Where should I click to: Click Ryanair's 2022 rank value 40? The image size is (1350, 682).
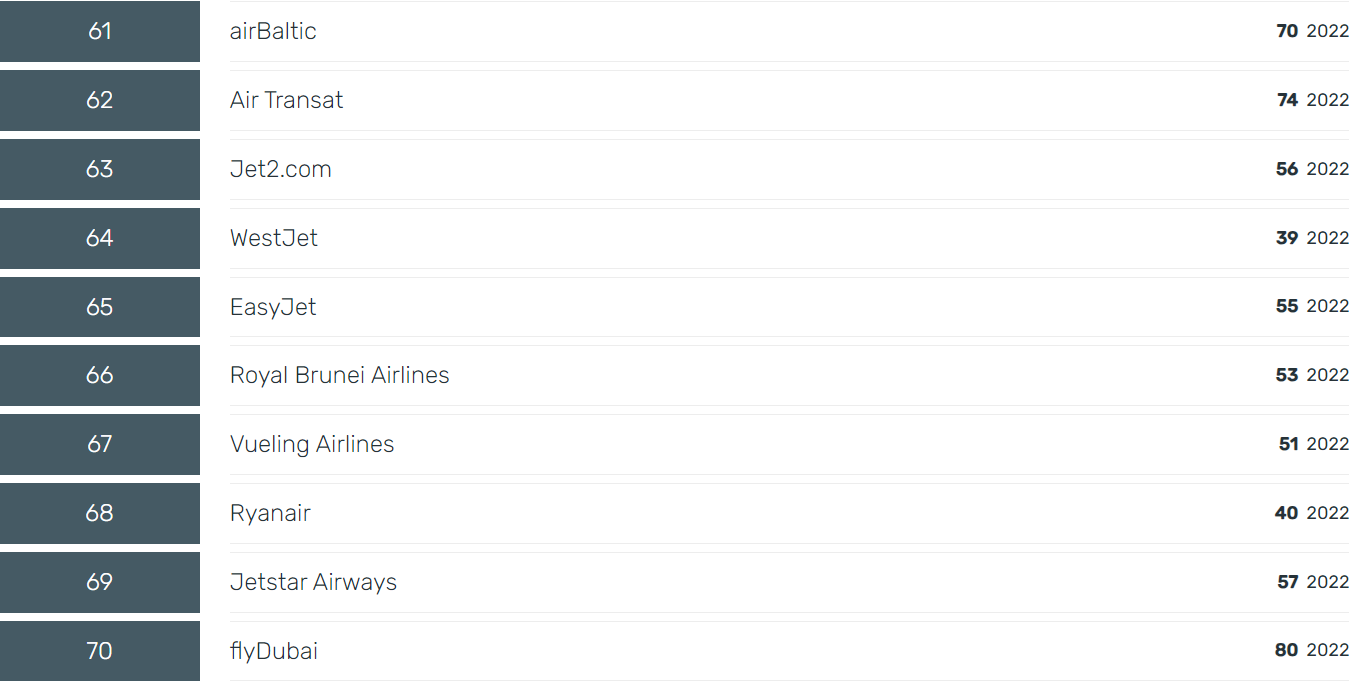[x=1286, y=513]
